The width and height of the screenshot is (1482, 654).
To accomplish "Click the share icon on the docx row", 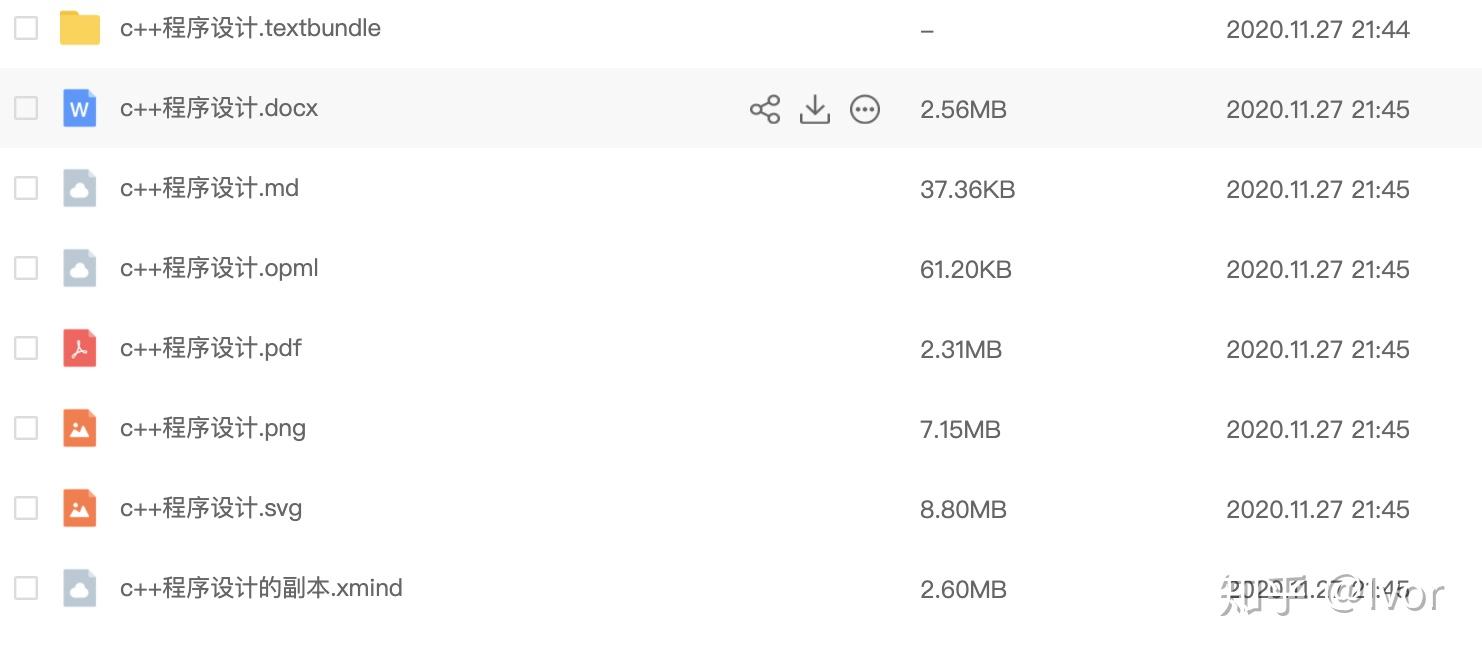I will (x=765, y=109).
